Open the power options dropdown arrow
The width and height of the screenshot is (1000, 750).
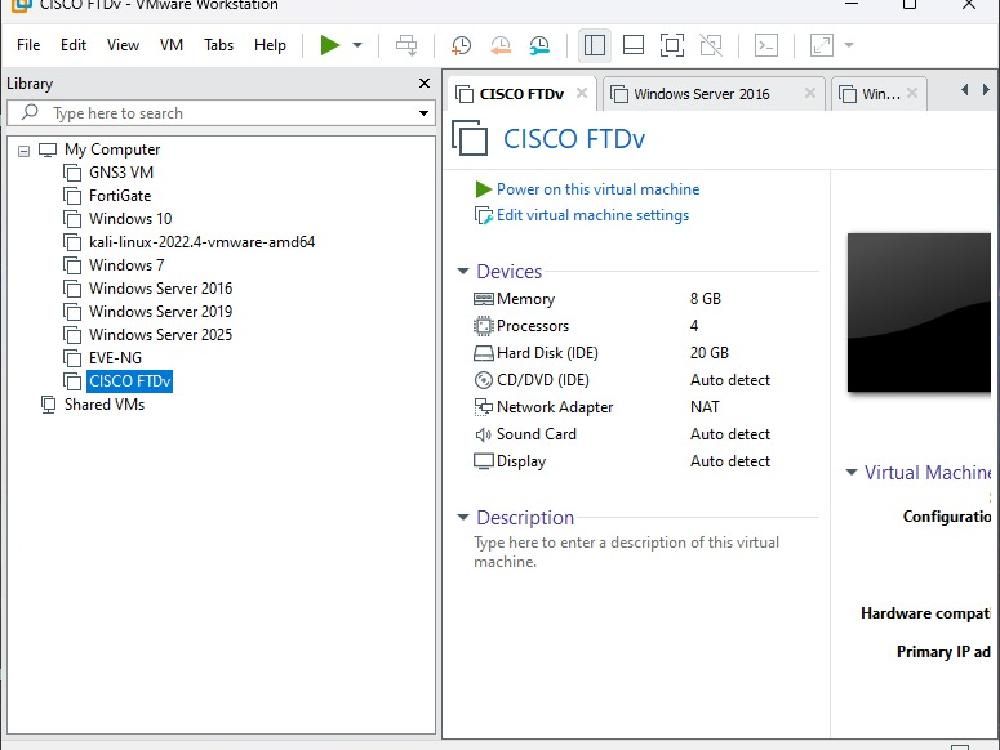(x=358, y=45)
